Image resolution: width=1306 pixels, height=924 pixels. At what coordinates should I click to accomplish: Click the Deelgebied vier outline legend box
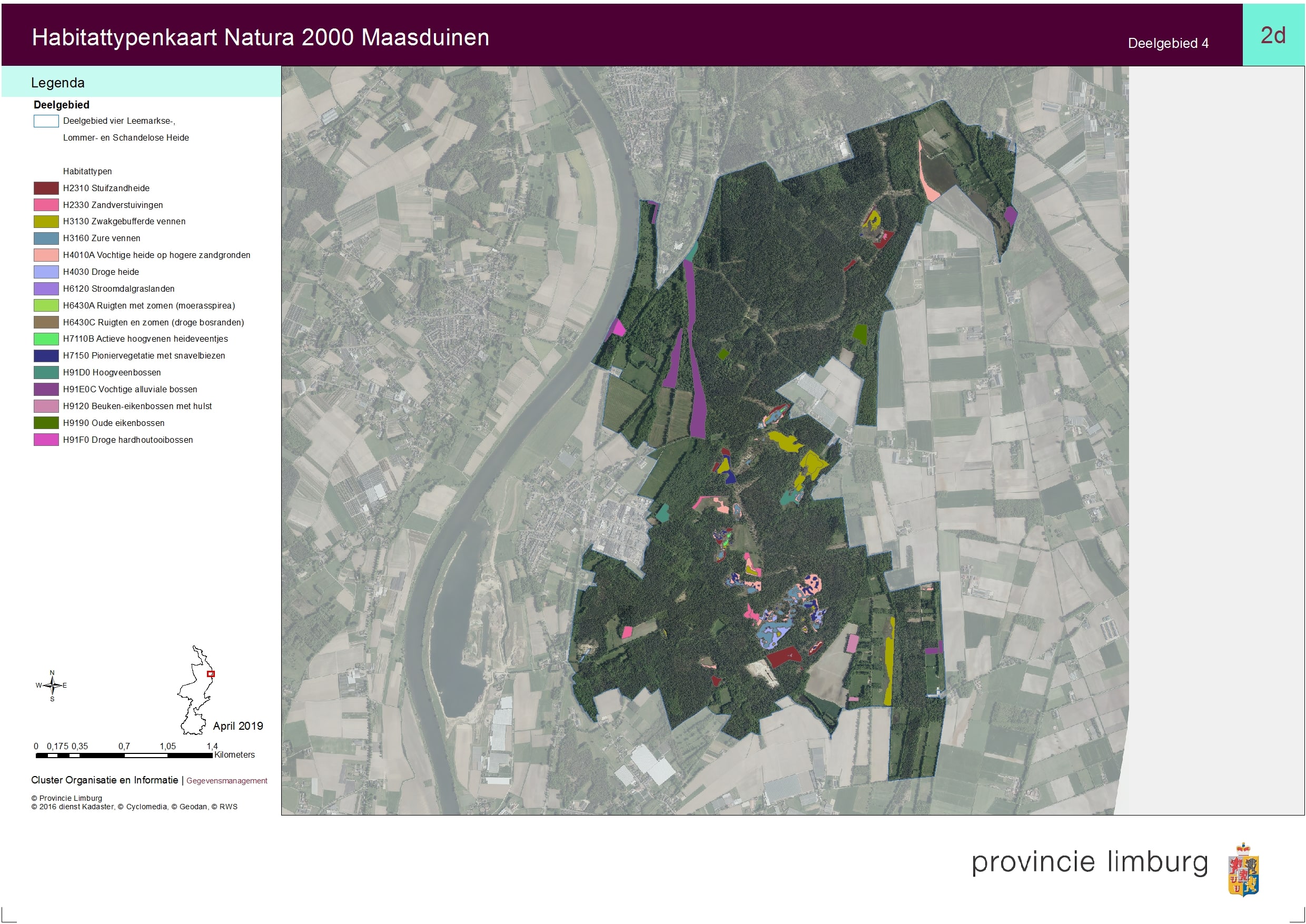[46, 121]
